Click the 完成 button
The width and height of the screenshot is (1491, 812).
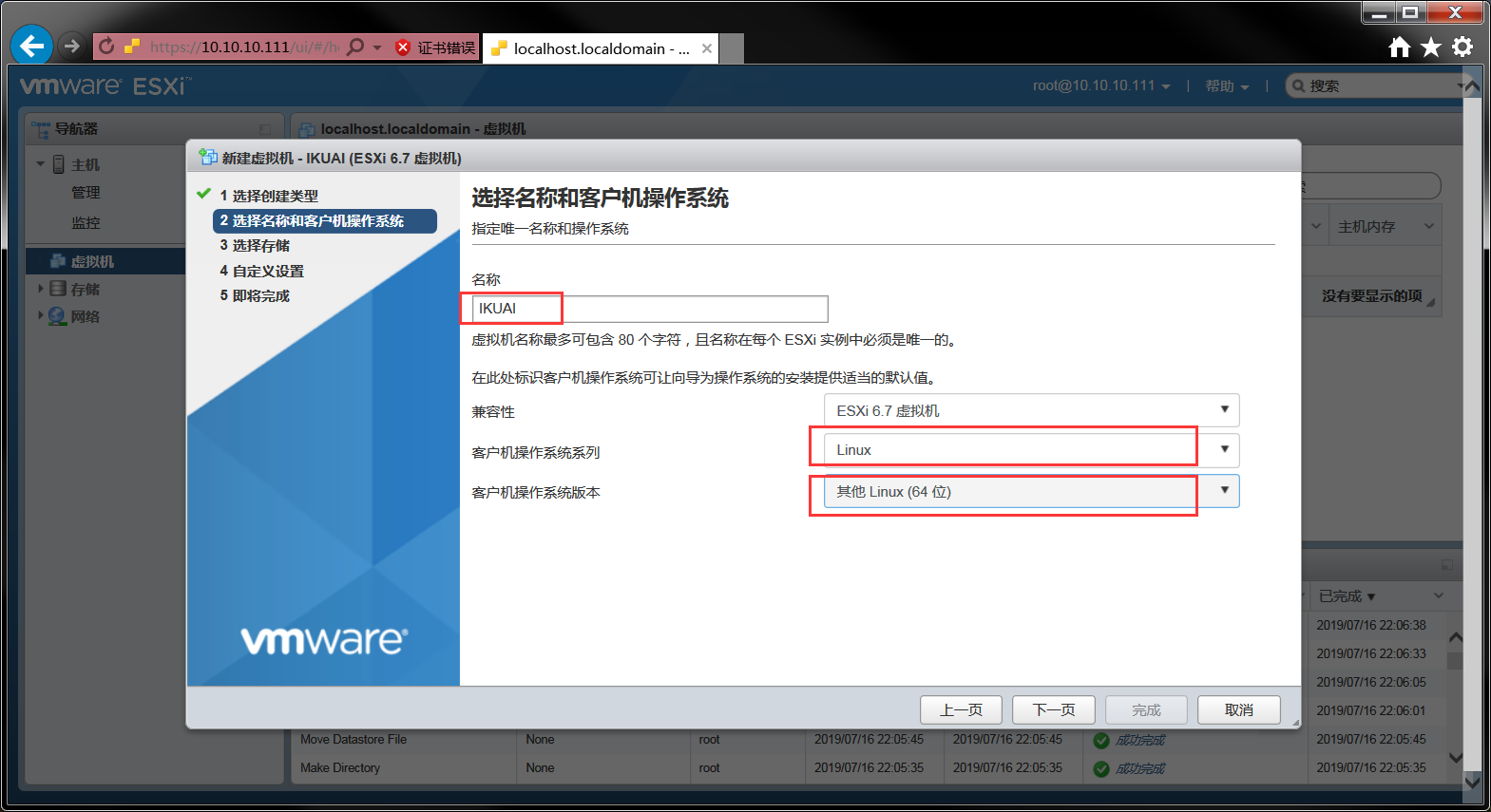click(1146, 710)
